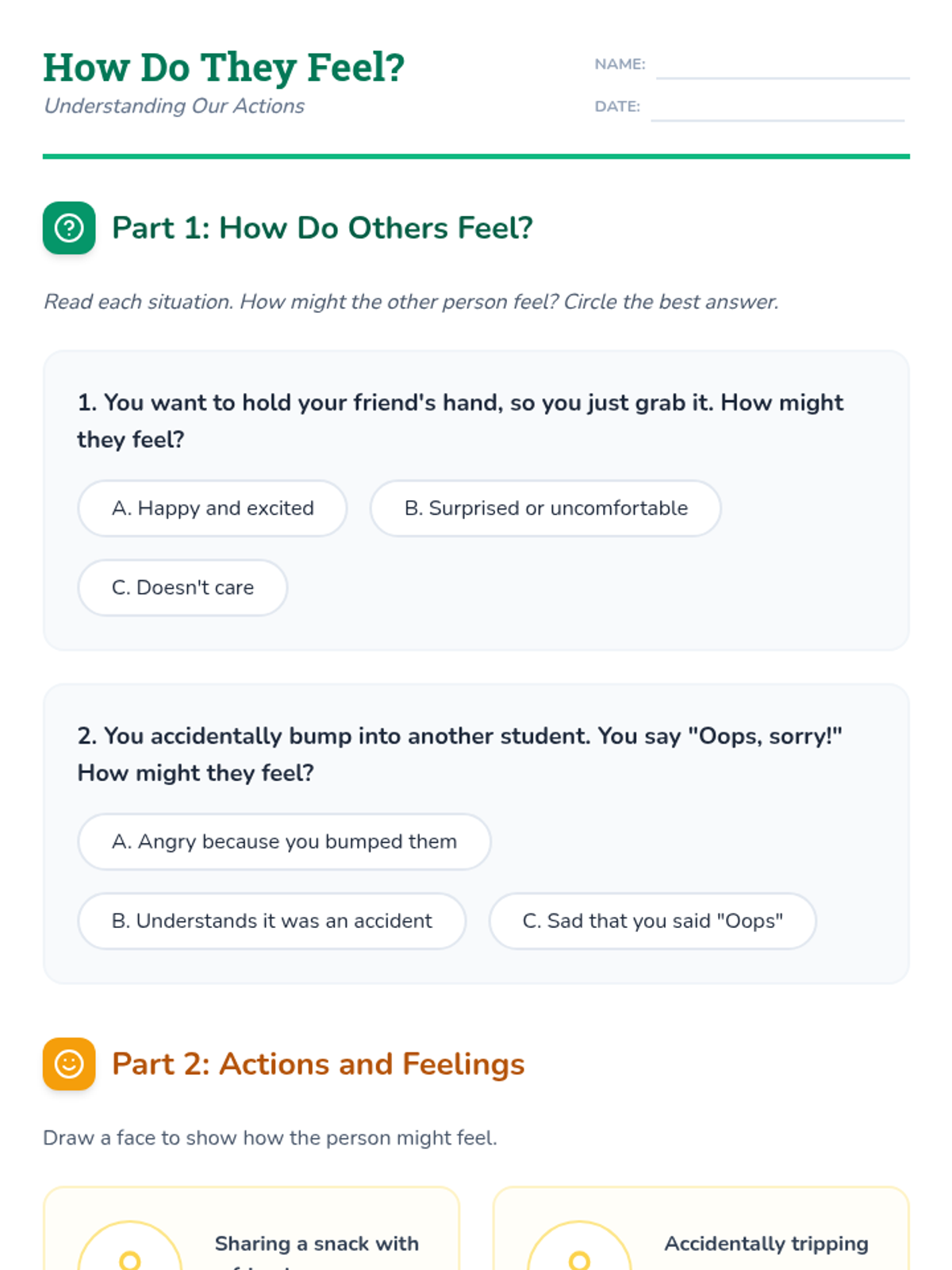This screenshot has width=952, height=1270.
Task: Click the face circle beside Sharing a snack
Action: pos(130,1250)
